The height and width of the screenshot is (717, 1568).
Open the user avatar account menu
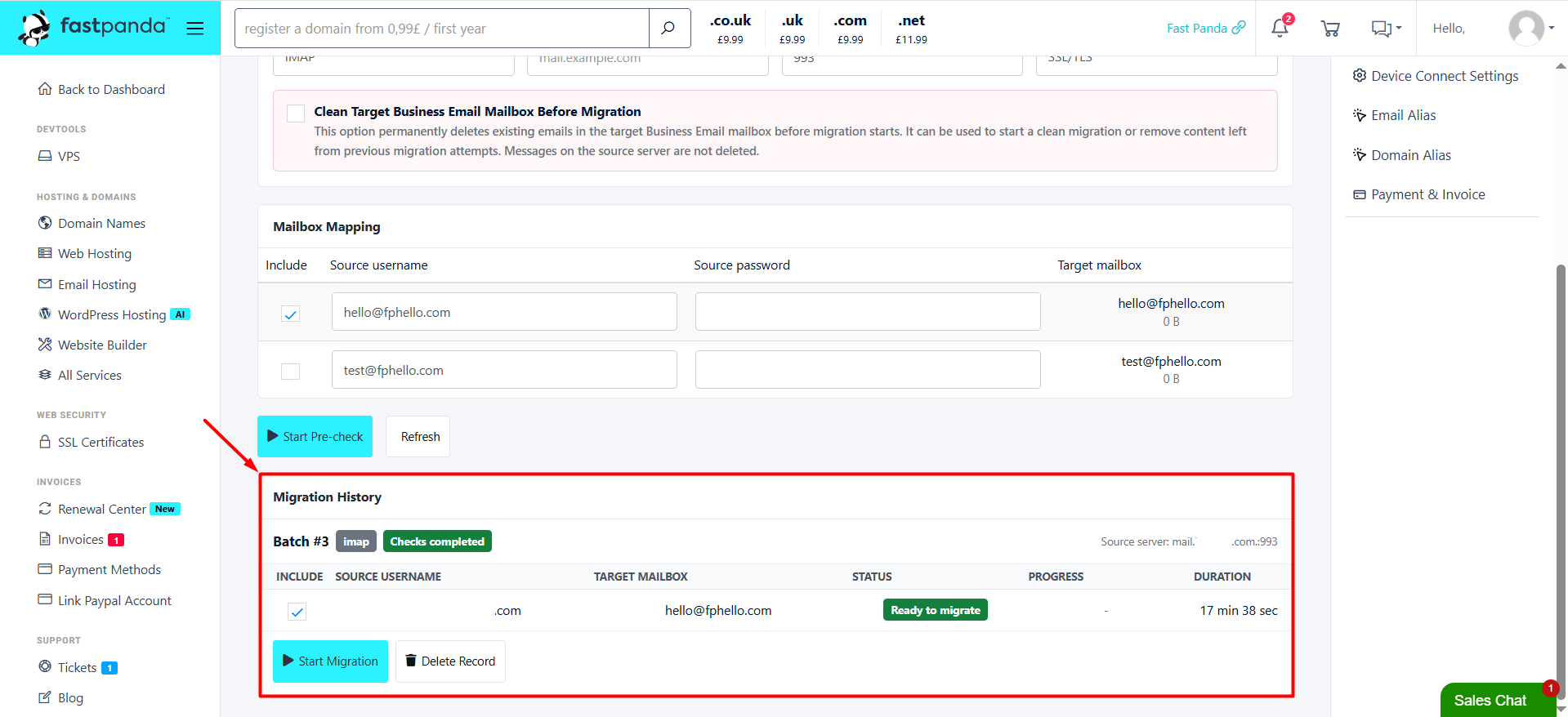coord(1530,29)
